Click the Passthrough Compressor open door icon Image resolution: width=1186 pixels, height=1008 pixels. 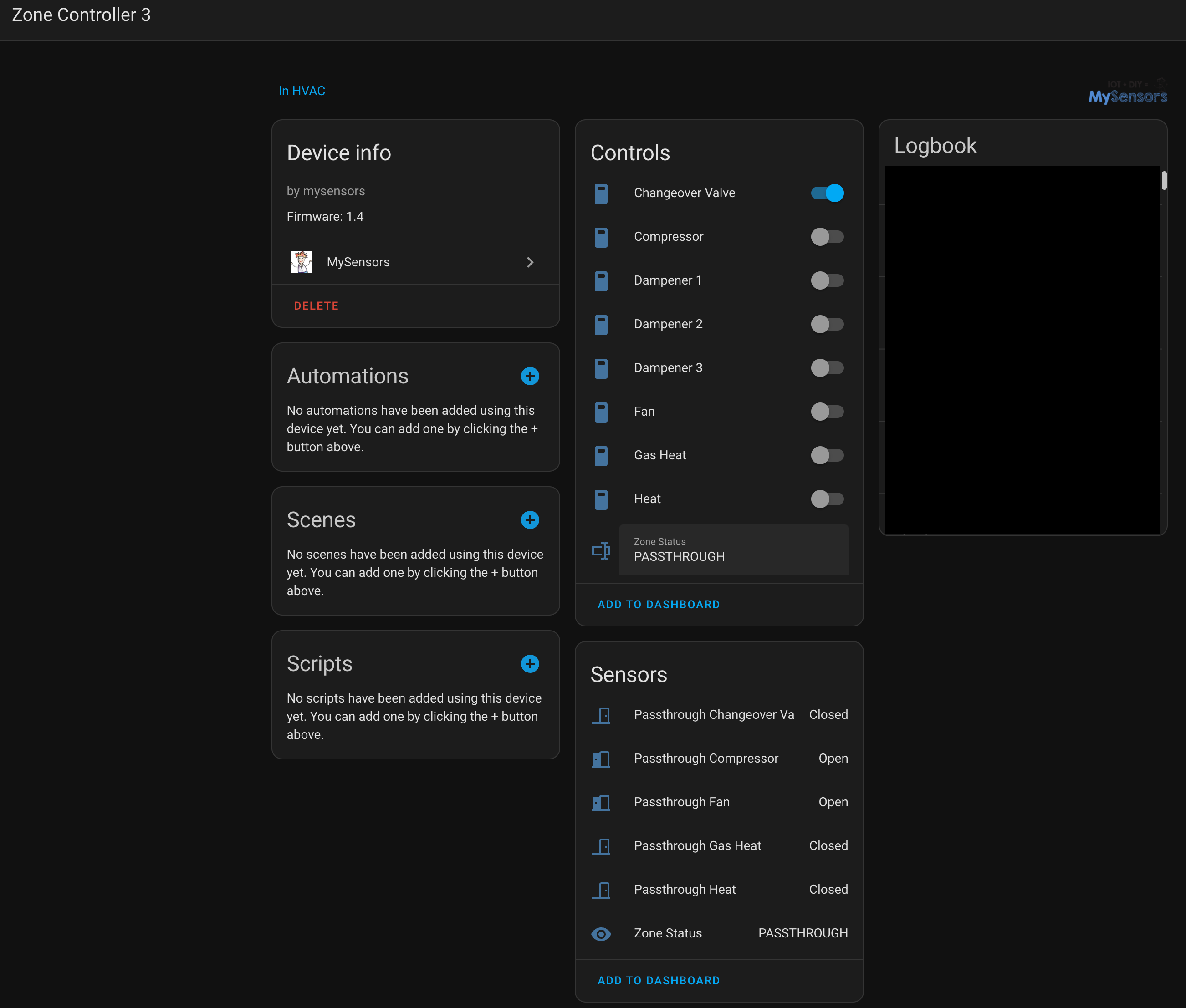[x=601, y=759]
